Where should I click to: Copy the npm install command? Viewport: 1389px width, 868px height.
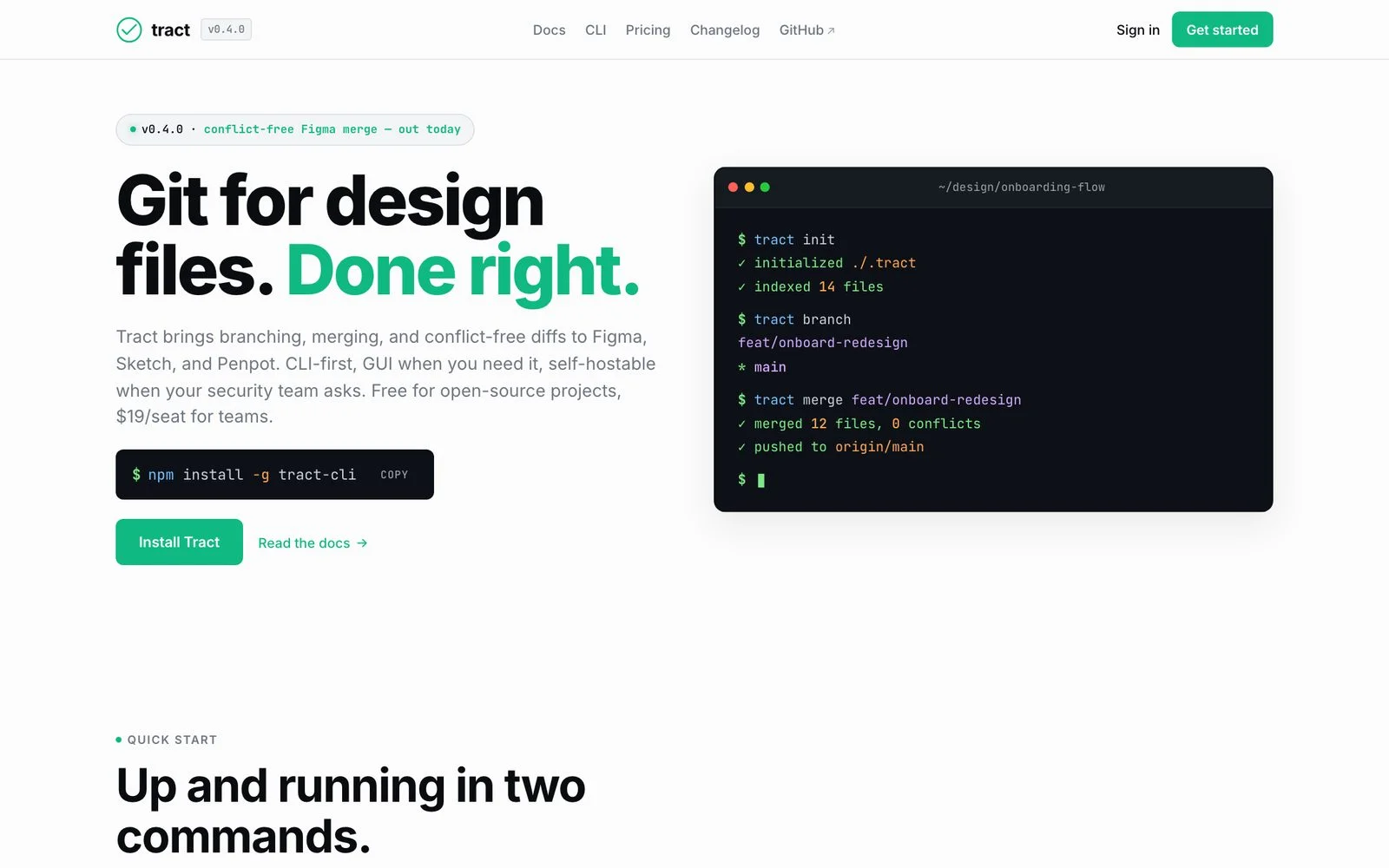point(394,475)
